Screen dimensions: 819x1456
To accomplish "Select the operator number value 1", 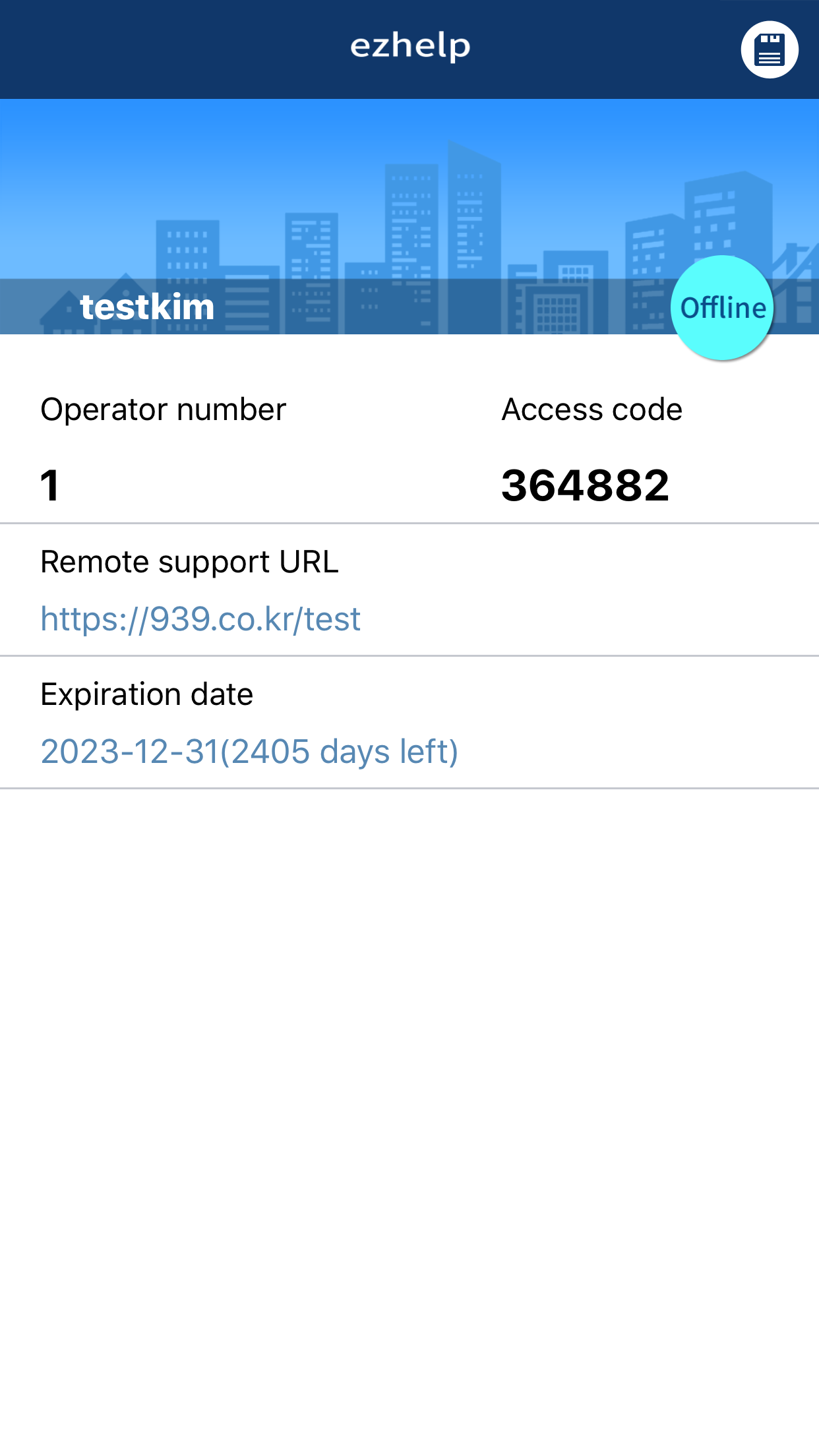I will (x=50, y=485).
